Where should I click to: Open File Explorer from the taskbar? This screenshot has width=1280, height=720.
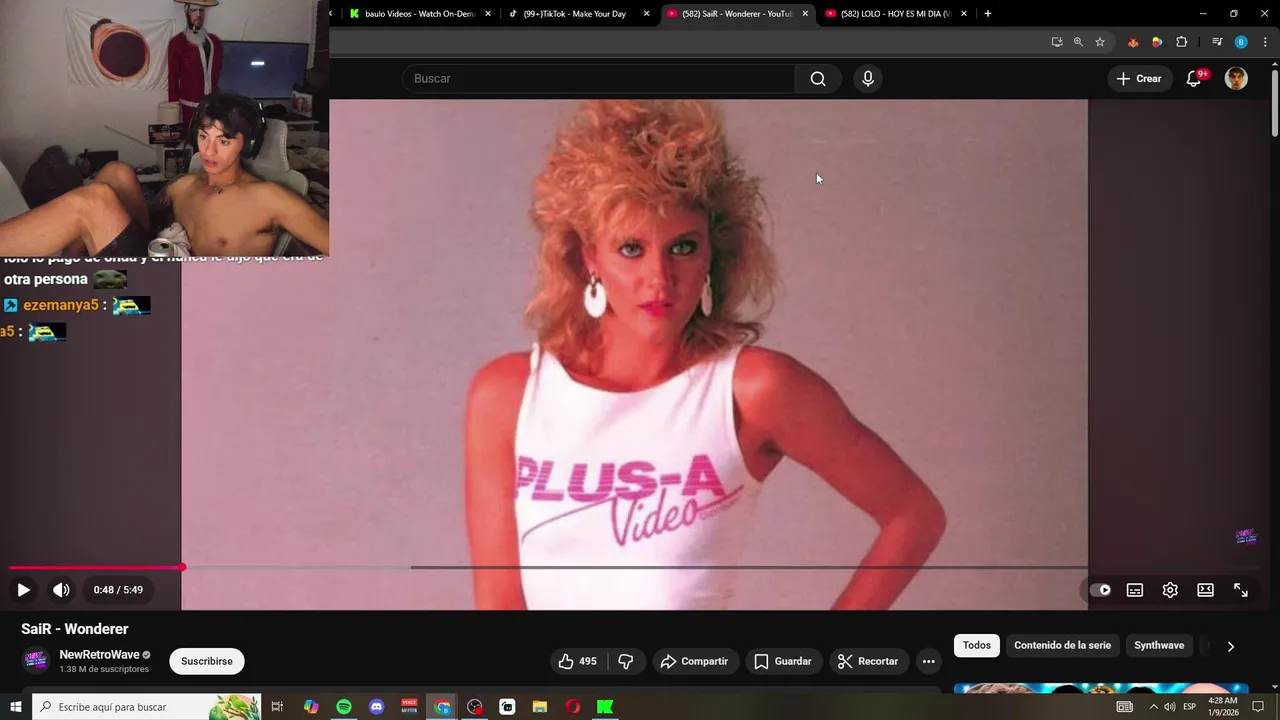[540, 707]
